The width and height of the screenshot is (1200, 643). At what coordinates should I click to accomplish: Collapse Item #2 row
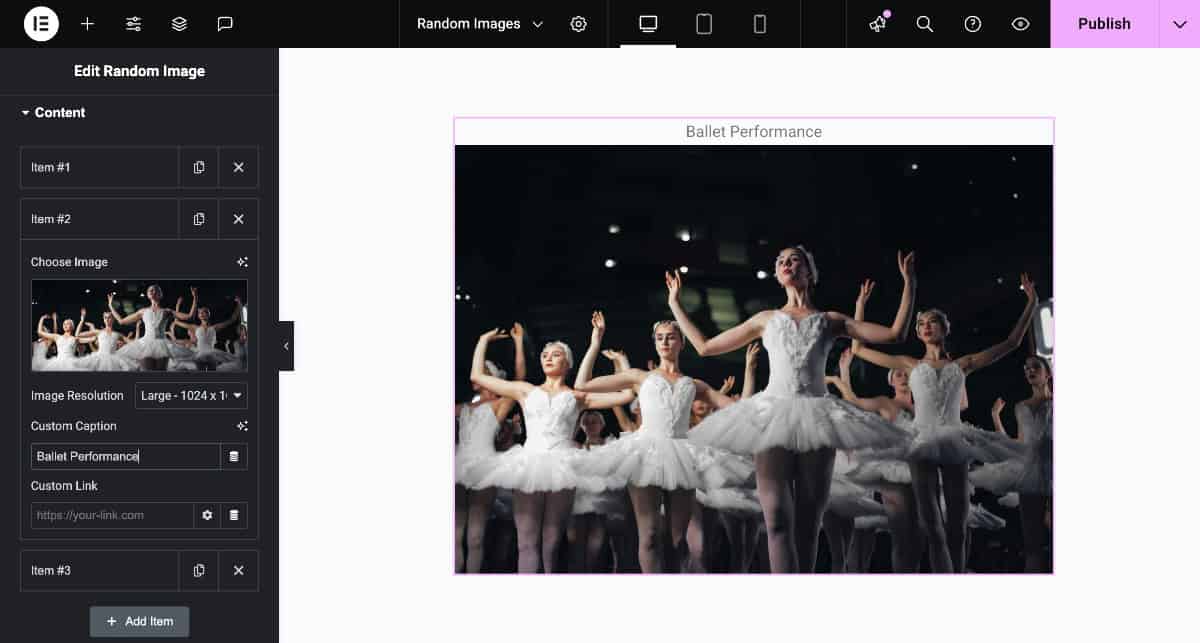100,219
